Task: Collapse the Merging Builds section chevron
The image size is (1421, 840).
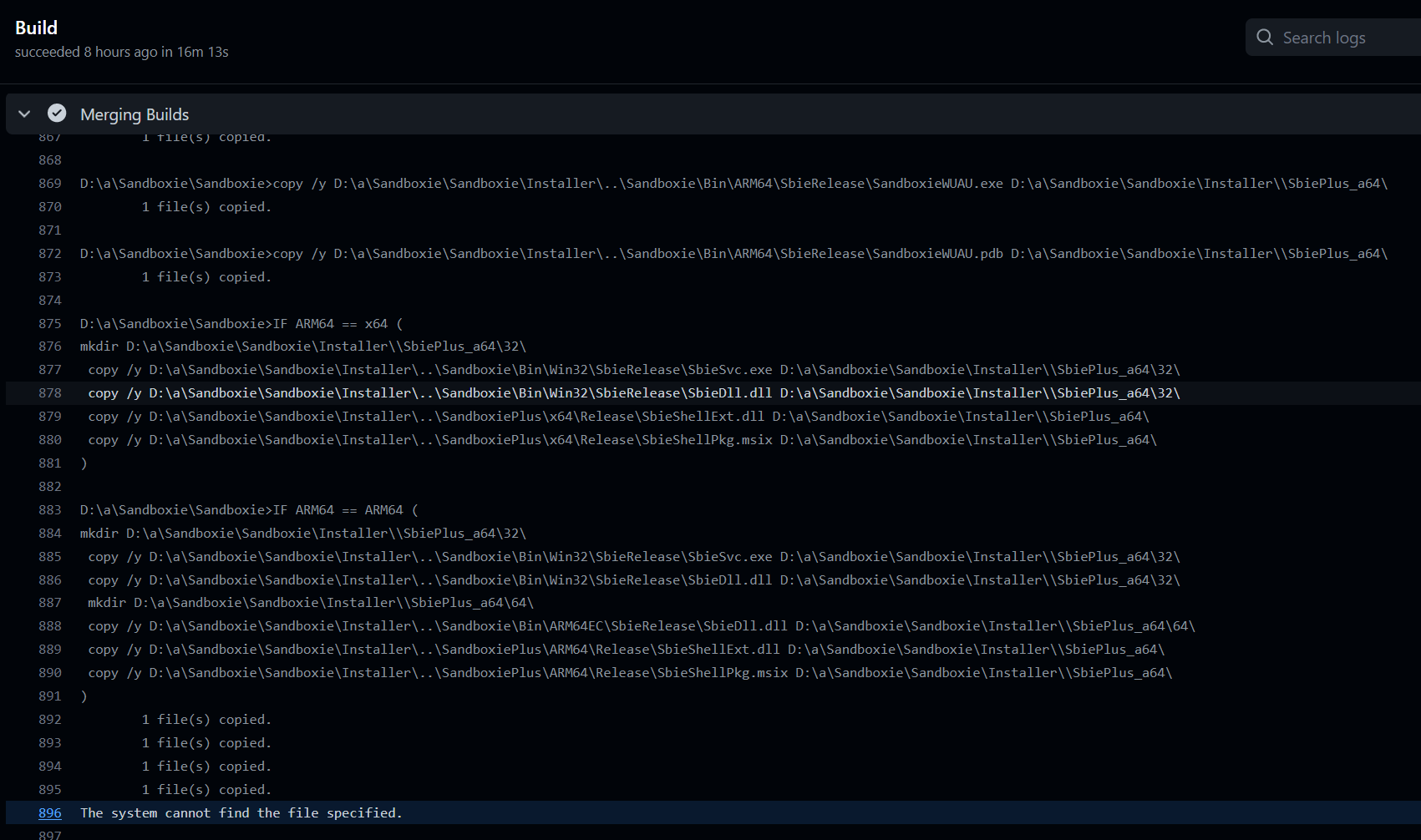Action: pos(24,114)
